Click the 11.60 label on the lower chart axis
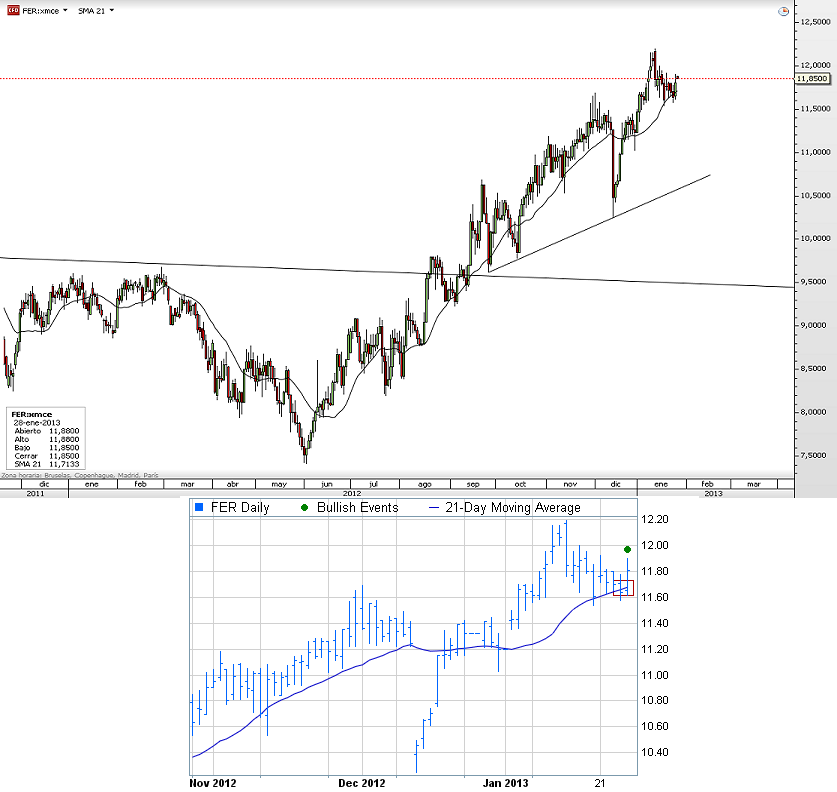The width and height of the screenshot is (837, 792). (654, 597)
